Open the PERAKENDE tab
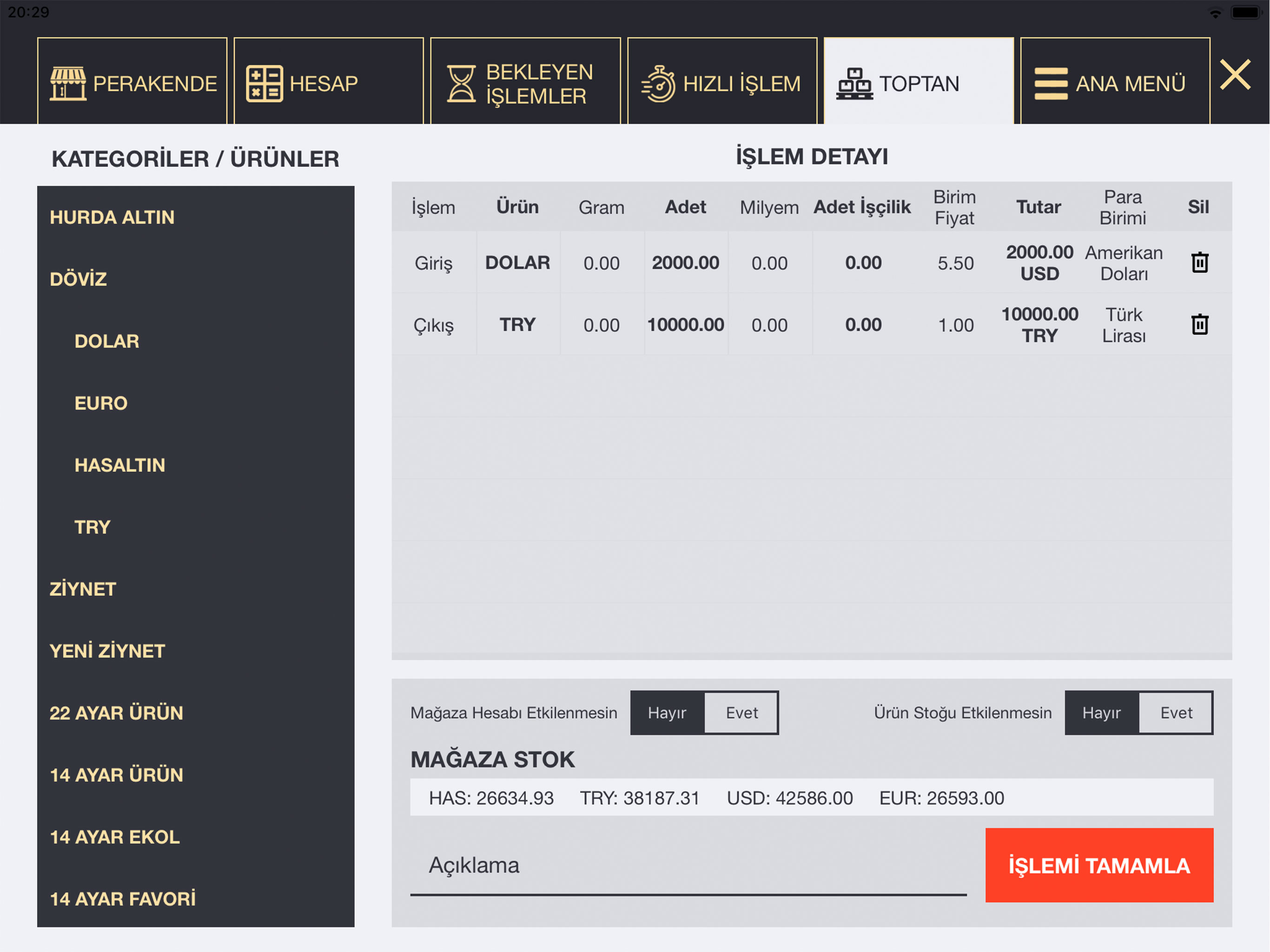 point(132,81)
